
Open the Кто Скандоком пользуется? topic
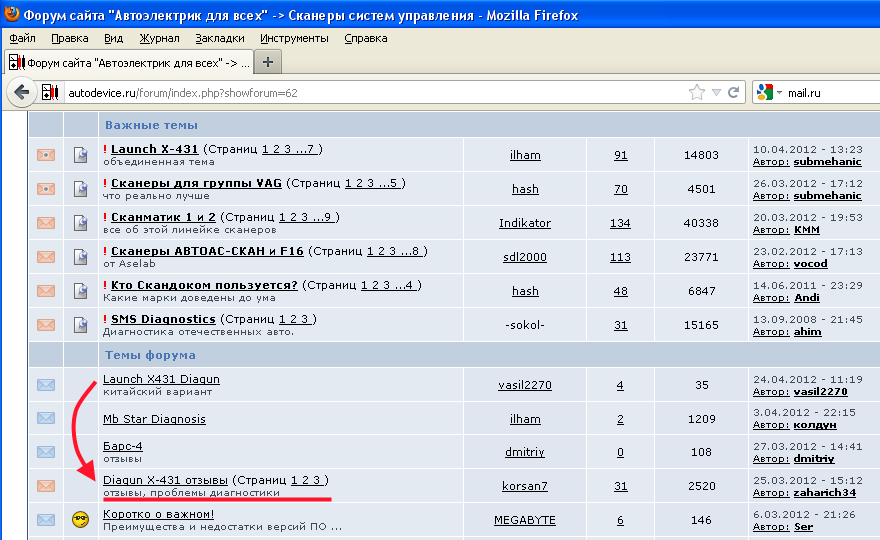pos(204,285)
